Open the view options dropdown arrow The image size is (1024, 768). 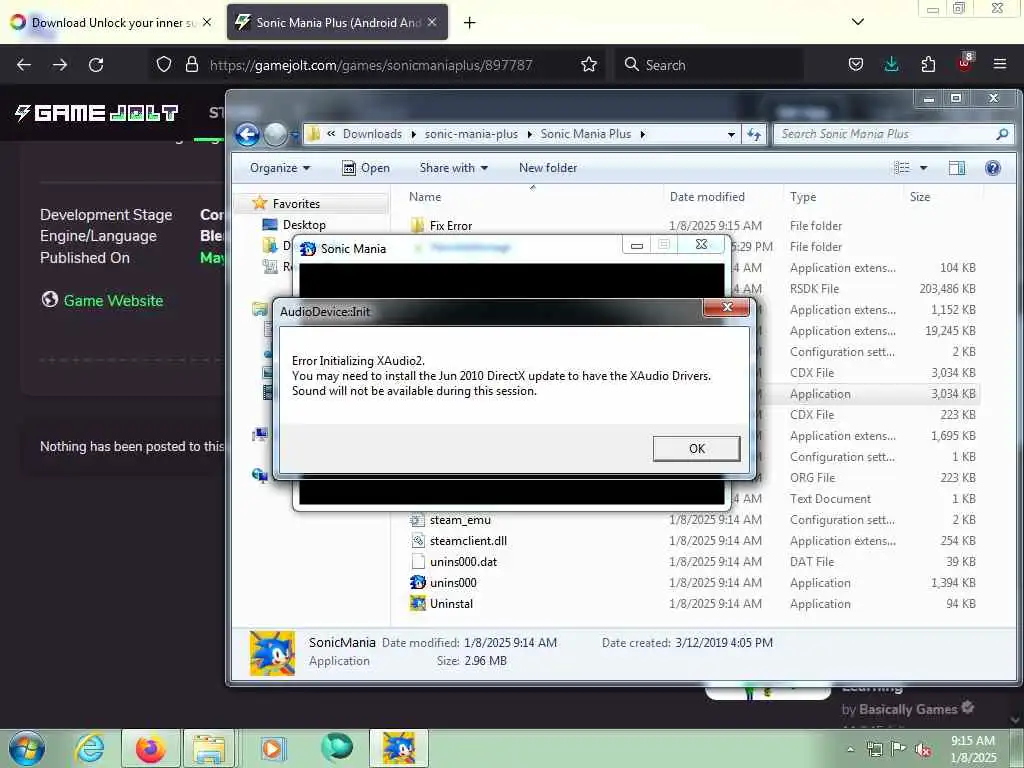[x=923, y=168]
